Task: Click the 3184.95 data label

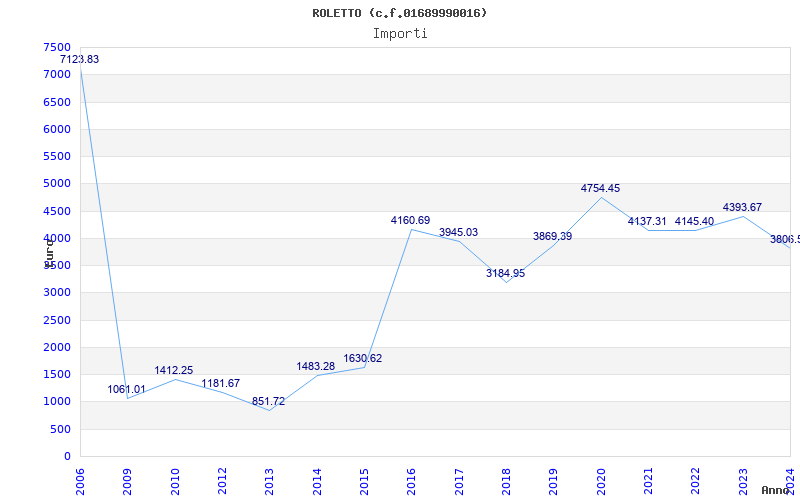Action: point(506,273)
